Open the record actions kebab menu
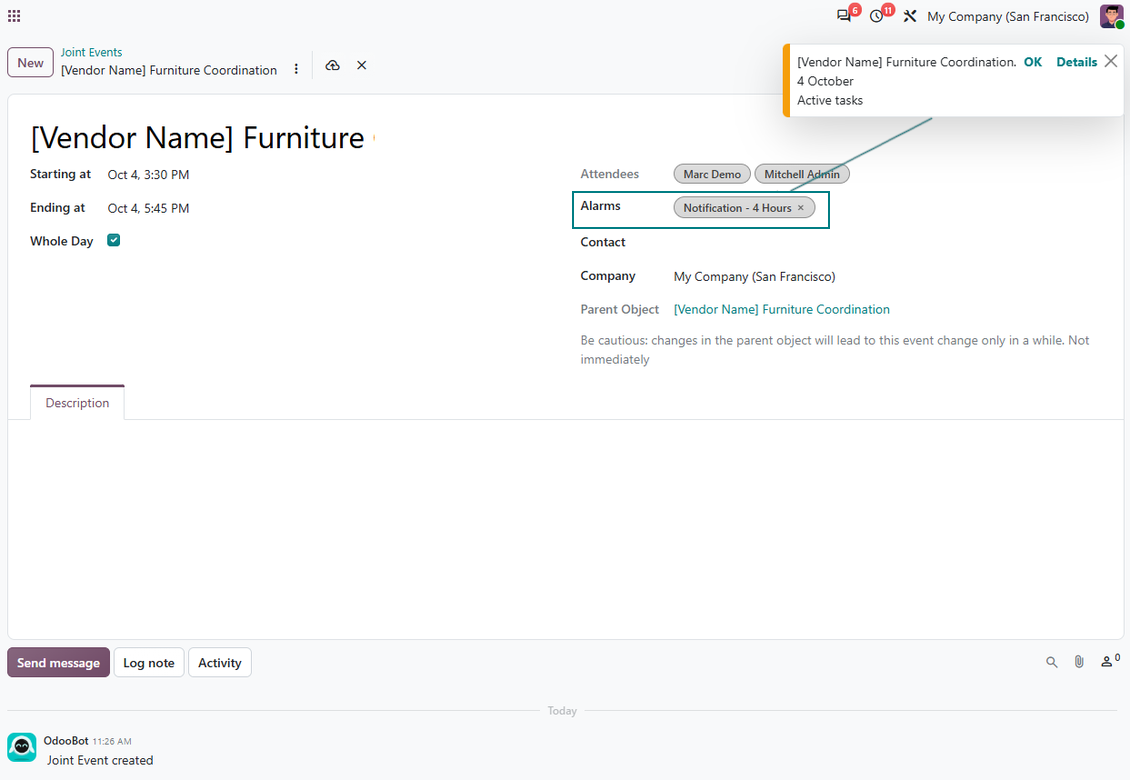This screenshot has height=780, width=1130. pos(296,69)
